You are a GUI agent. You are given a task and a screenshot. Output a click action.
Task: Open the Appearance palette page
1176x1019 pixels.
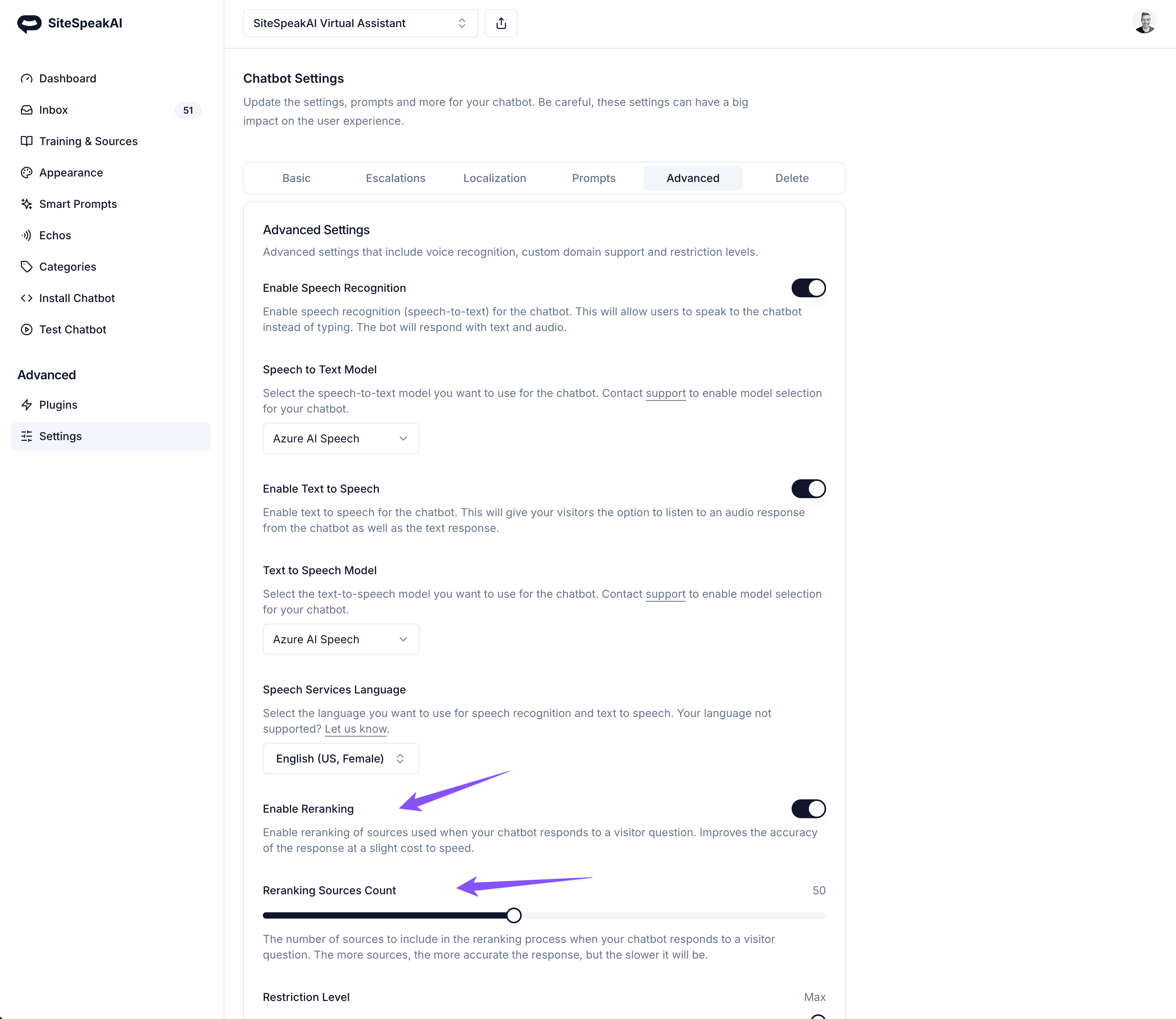tap(71, 172)
